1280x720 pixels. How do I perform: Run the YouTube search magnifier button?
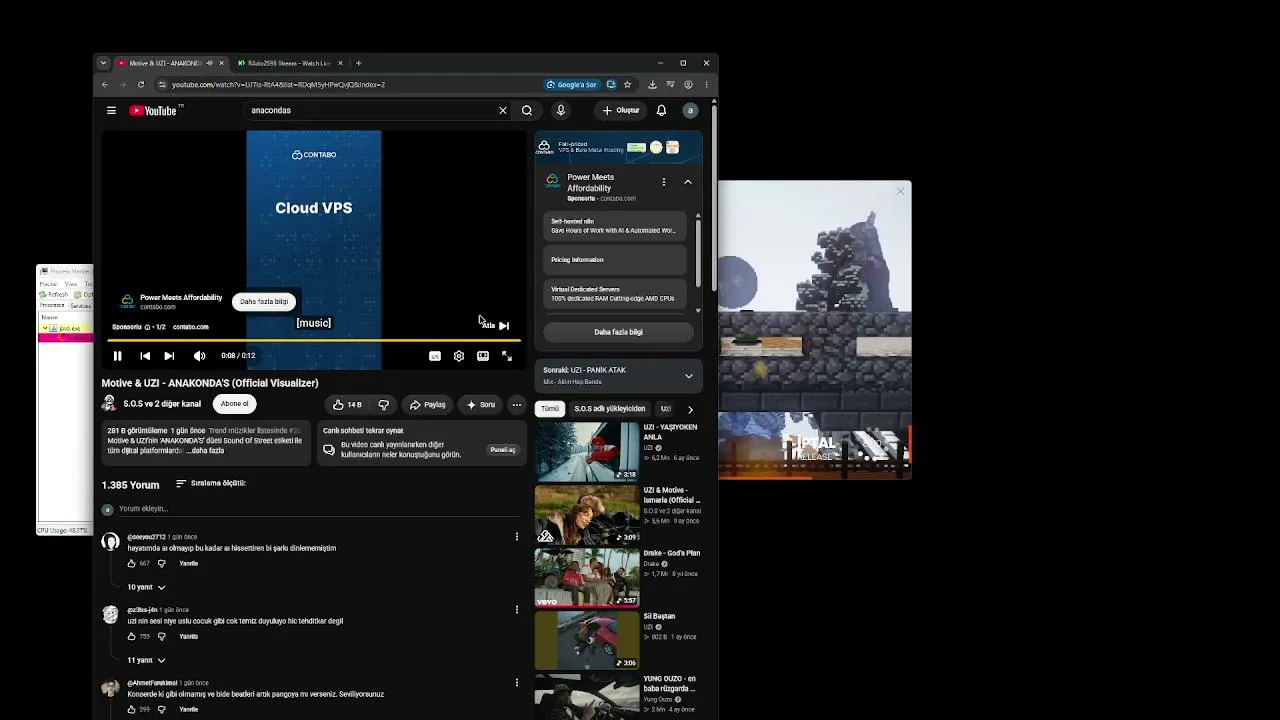(527, 111)
